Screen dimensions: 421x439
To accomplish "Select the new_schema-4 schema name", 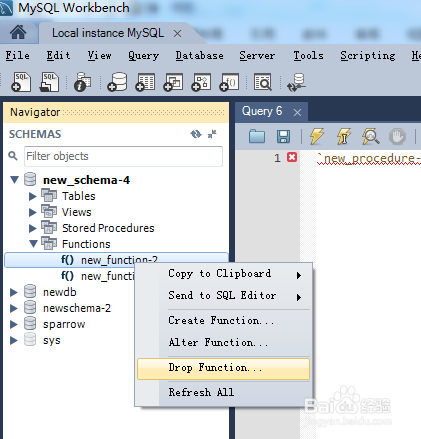I will pos(86,180).
